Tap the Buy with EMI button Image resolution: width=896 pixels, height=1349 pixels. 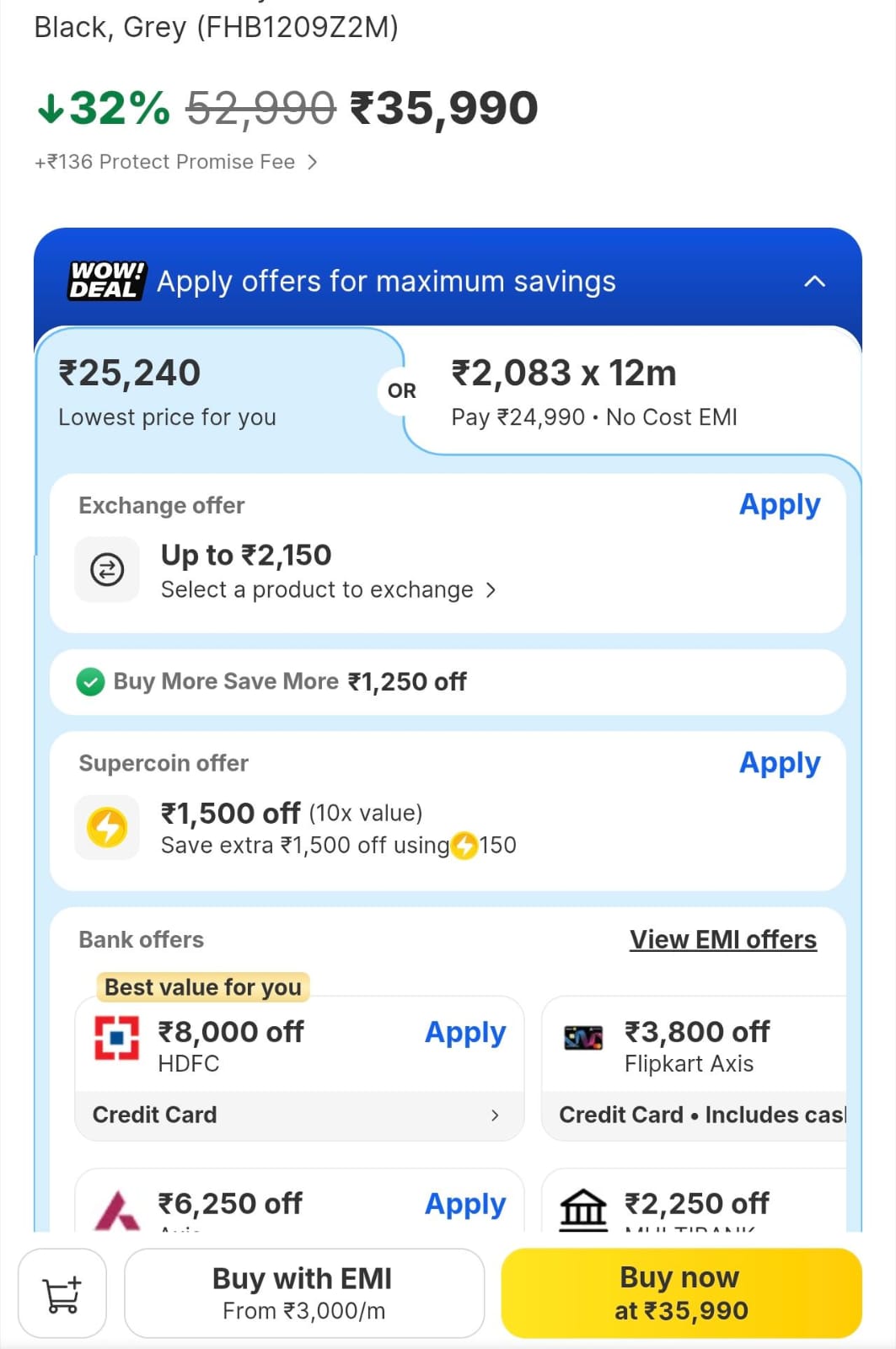point(303,1293)
